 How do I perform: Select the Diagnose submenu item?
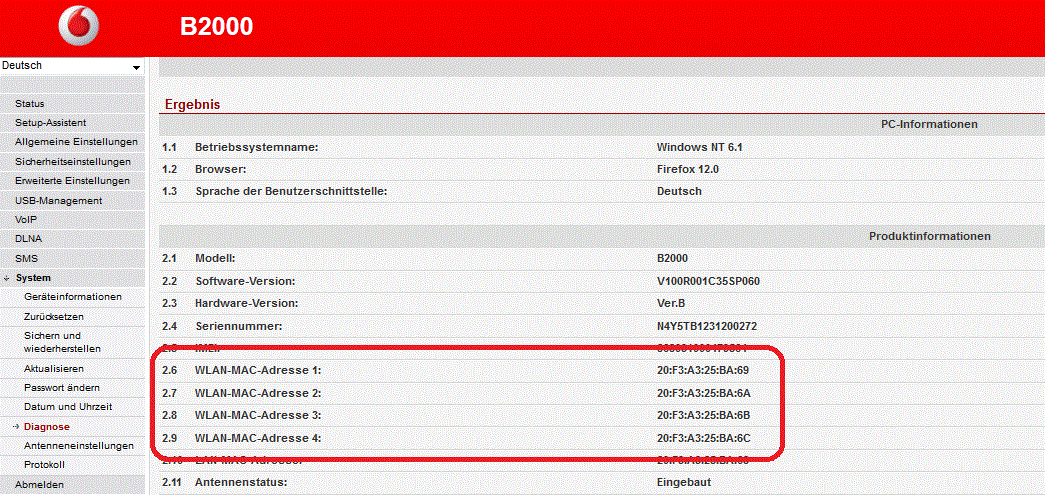46,426
